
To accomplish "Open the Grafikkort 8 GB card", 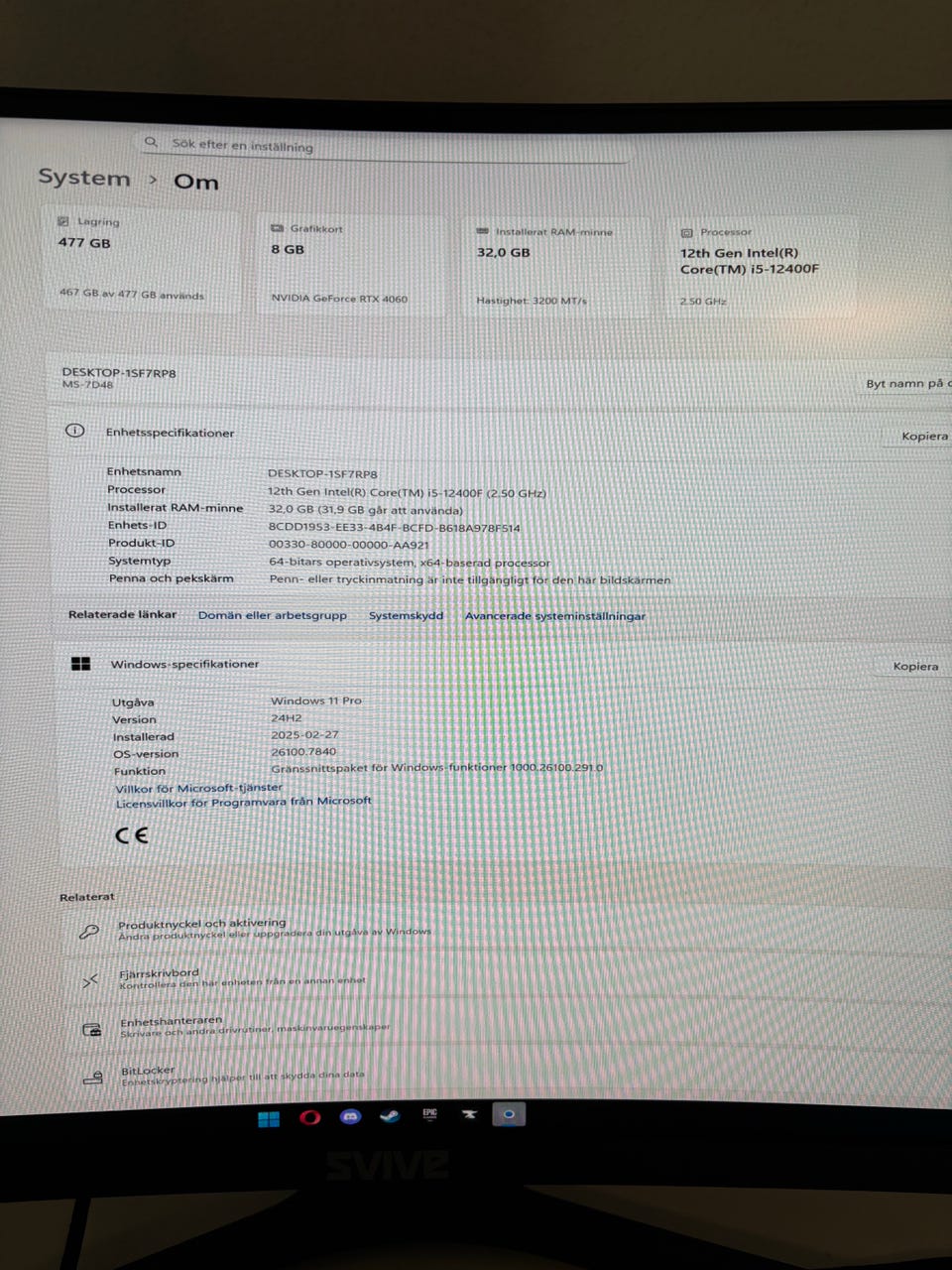I will 351,265.
